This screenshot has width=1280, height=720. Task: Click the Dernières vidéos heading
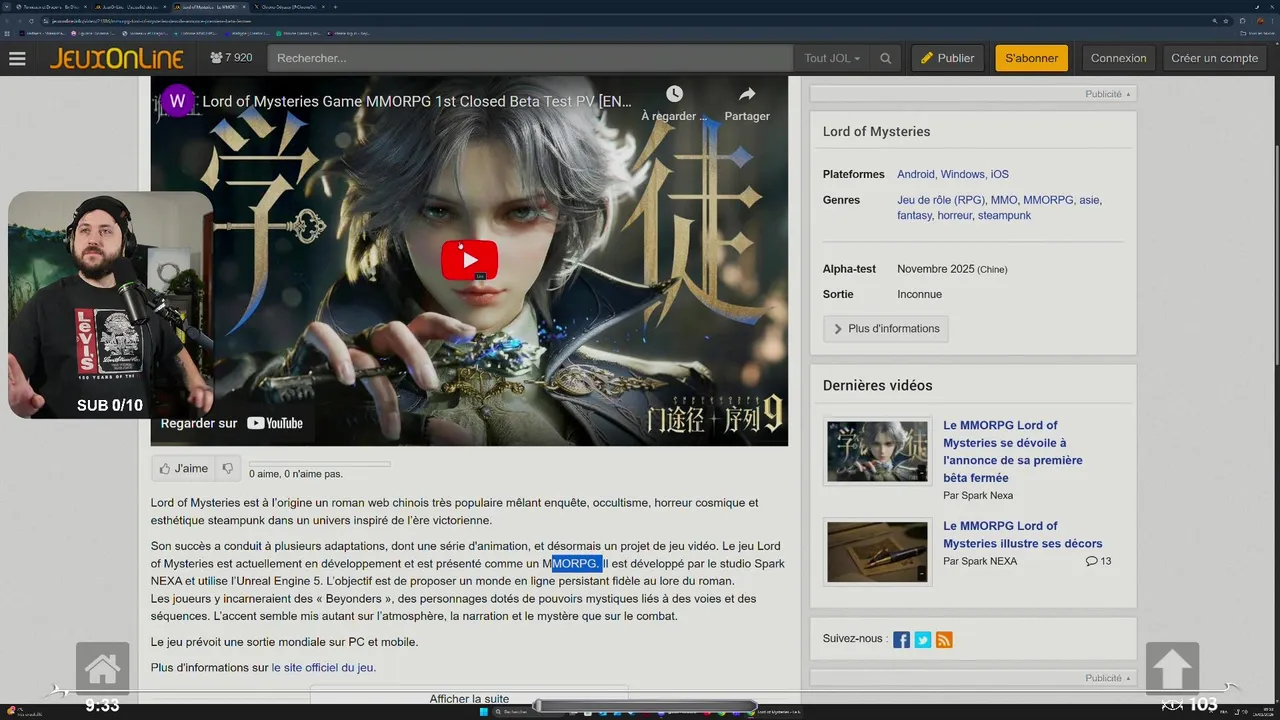[877, 385]
